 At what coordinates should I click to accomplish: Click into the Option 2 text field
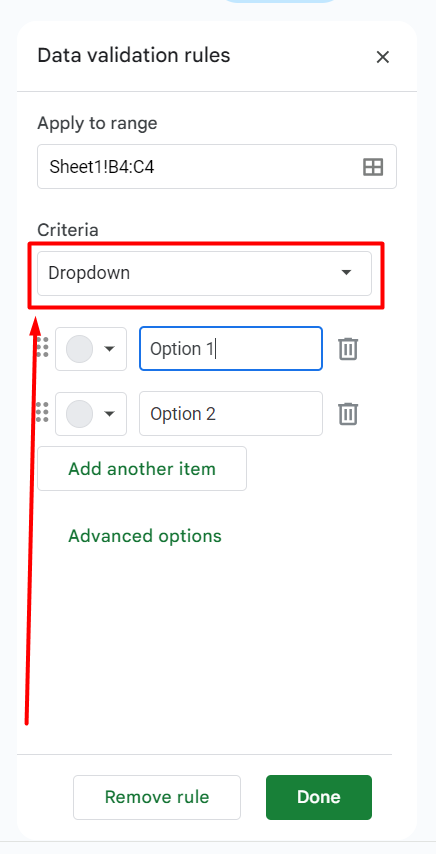point(231,414)
